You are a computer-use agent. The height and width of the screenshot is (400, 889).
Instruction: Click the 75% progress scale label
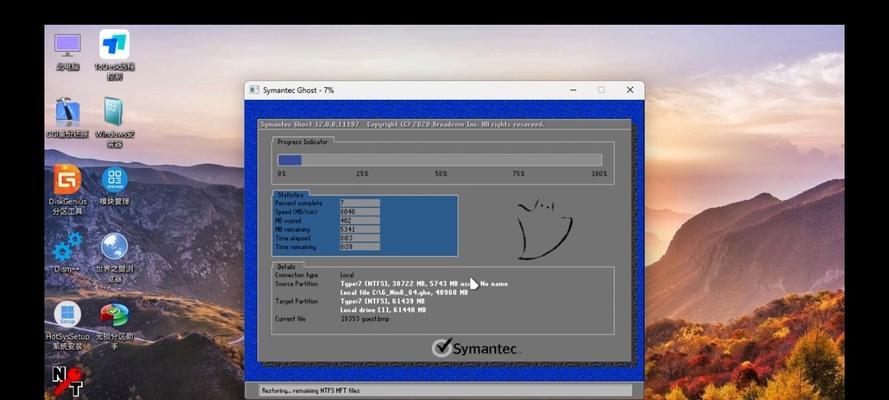click(518, 173)
